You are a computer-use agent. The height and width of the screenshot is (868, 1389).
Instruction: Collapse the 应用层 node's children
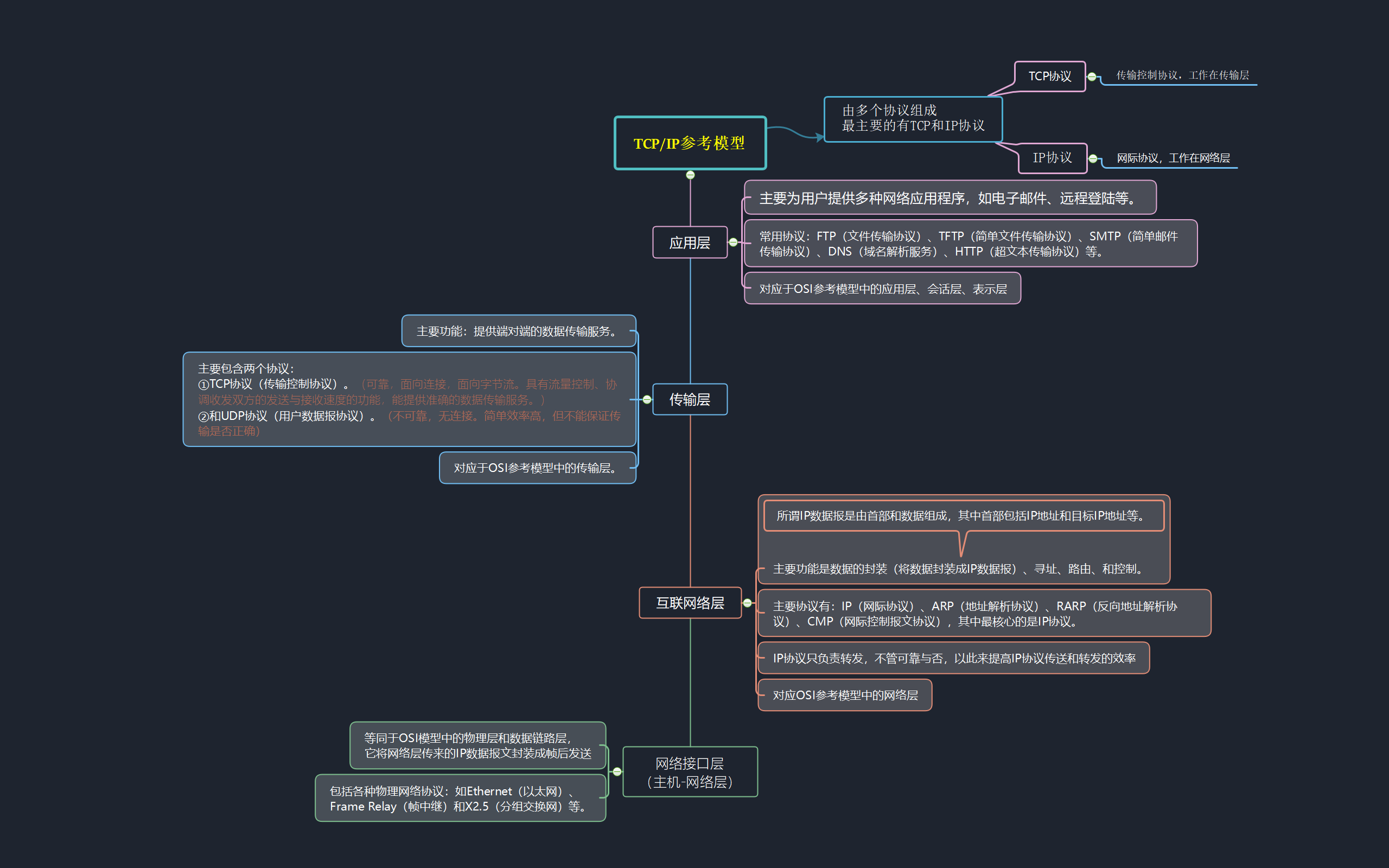(733, 242)
